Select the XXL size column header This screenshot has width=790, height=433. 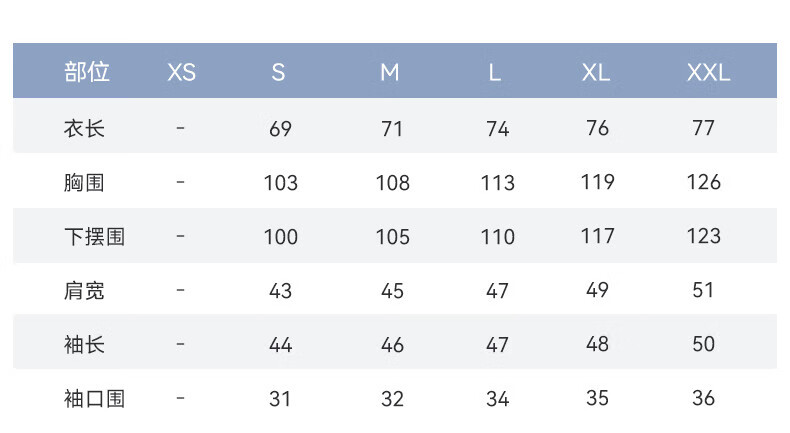tap(708, 73)
